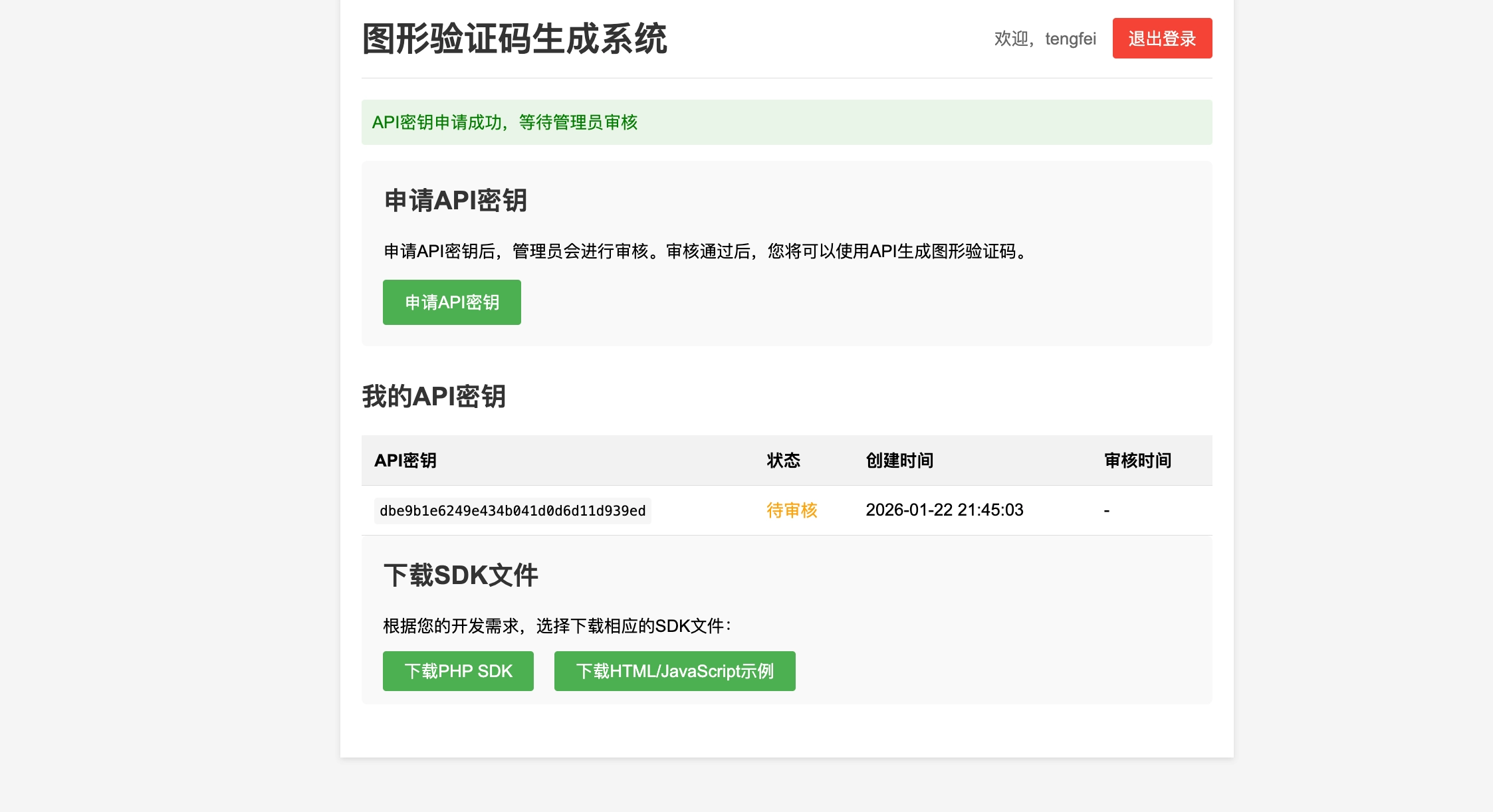Click the 申请API密钥 section heading
Image resolution: width=1493 pixels, height=812 pixels.
click(x=456, y=200)
